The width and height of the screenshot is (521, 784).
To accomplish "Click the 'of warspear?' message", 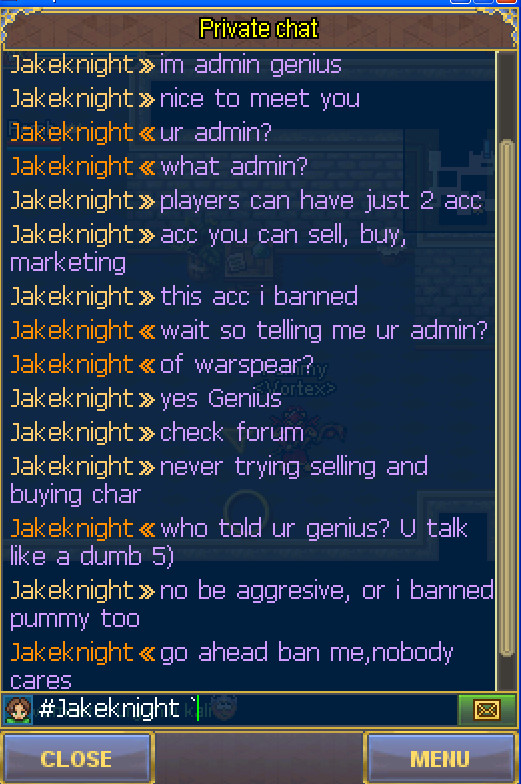I will (162, 365).
